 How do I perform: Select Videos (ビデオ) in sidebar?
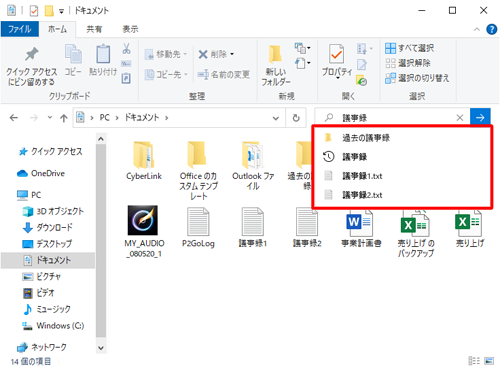(38, 293)
